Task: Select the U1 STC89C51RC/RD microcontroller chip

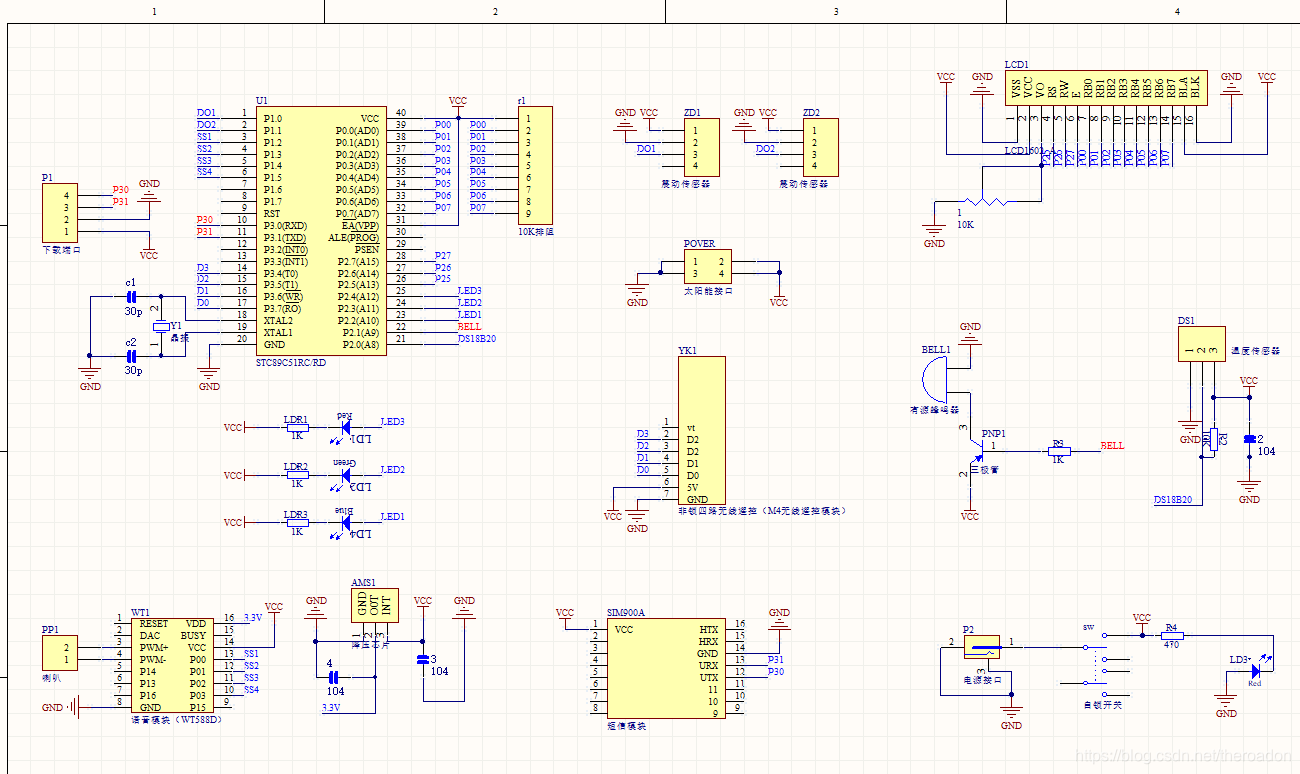Action: 320,231
